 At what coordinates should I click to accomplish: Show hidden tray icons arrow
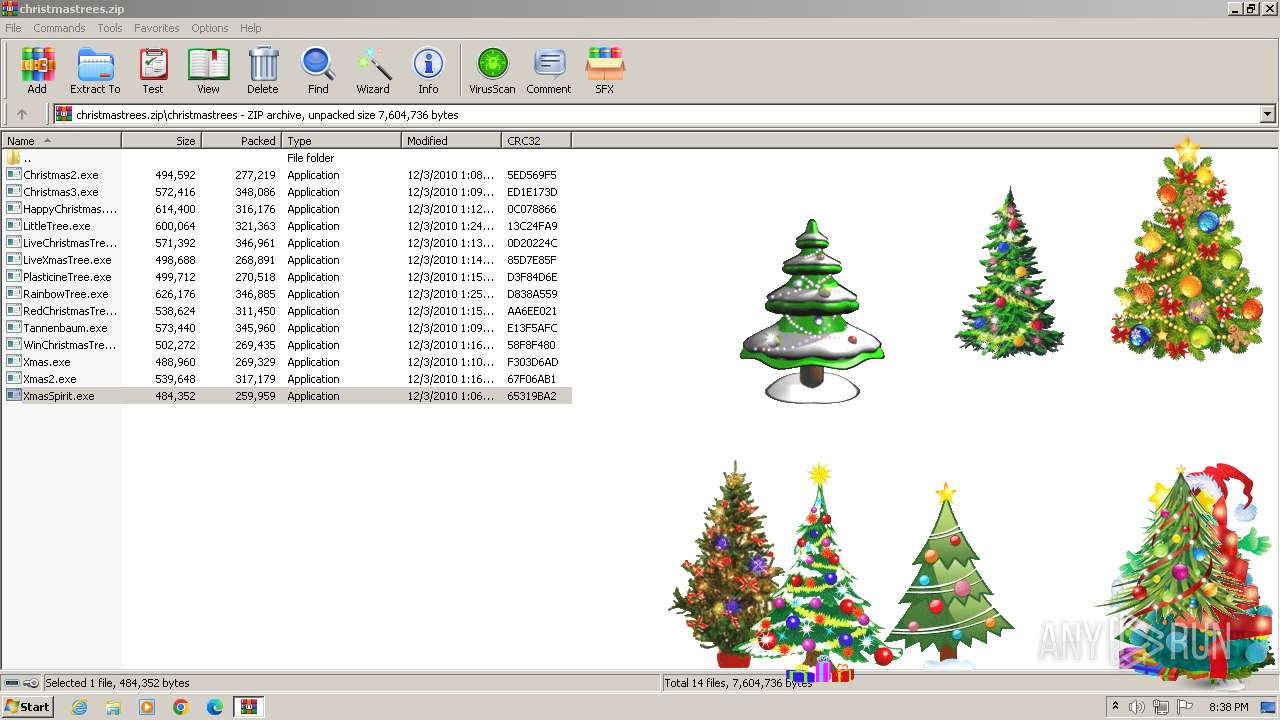pos(1115,707)
